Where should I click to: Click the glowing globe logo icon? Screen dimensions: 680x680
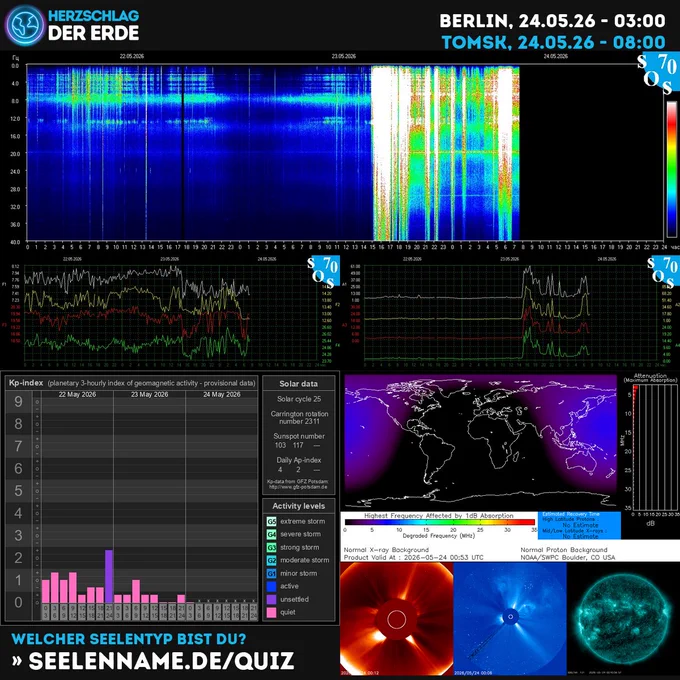[25, 25]
